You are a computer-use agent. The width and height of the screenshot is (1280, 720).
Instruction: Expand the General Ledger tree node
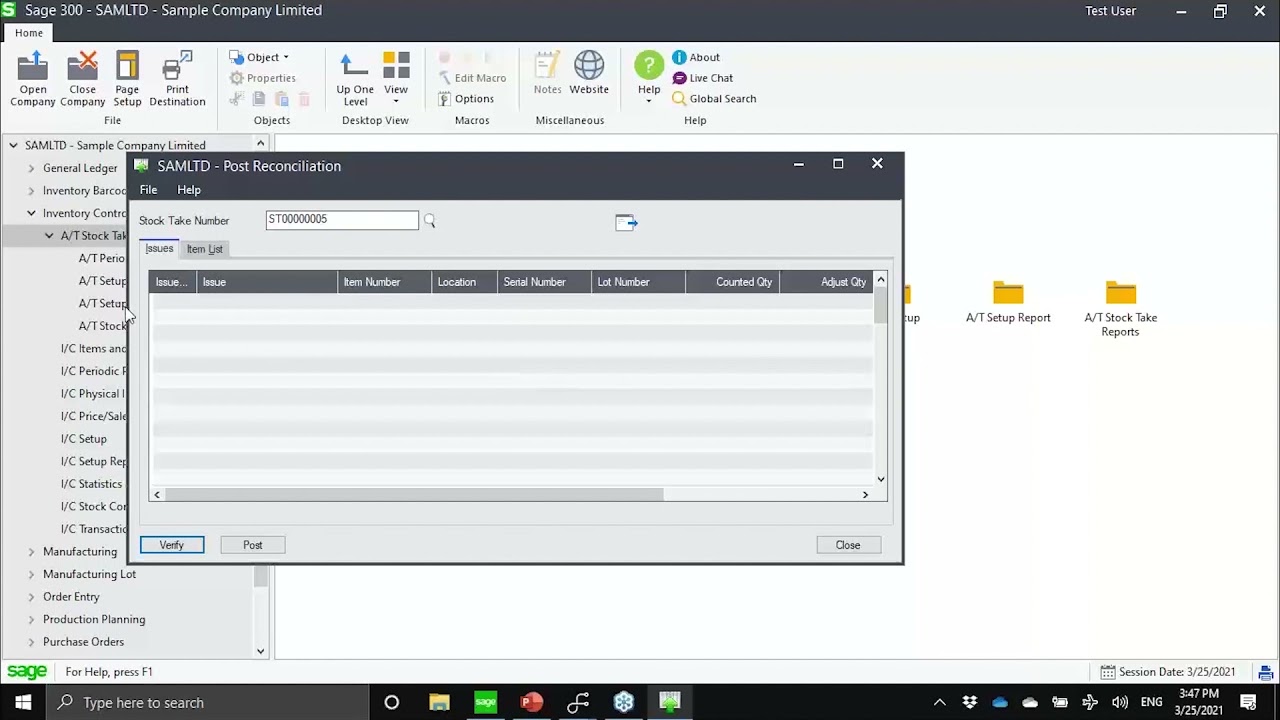[31, 168]
